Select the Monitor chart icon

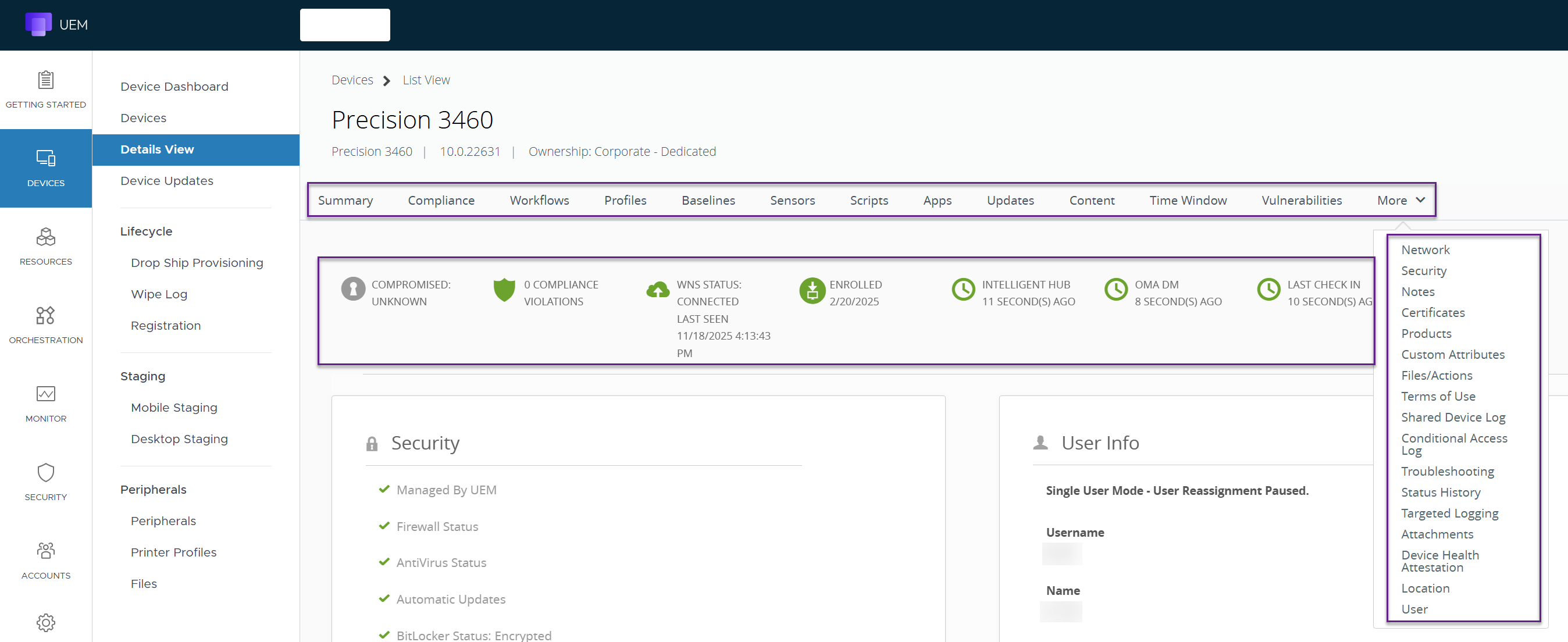point(45,394)
